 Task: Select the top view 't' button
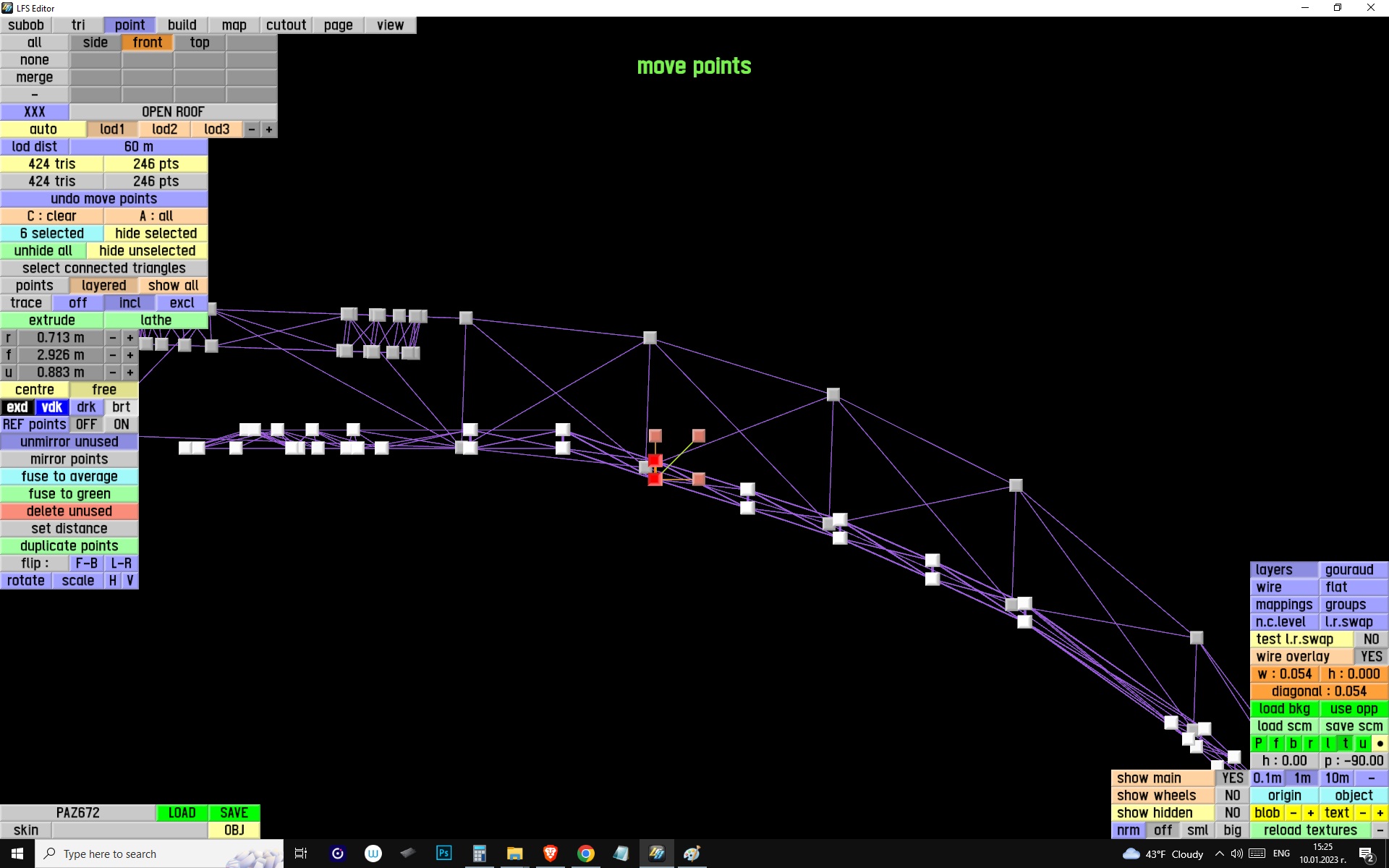click(x=1345, y=744)
